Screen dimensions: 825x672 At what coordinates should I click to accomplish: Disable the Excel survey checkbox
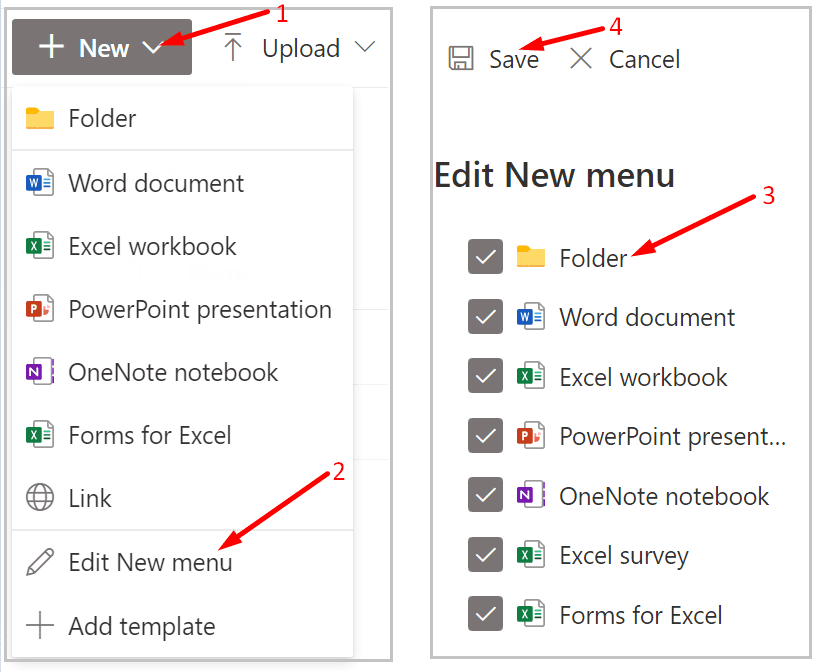(485, 555)
